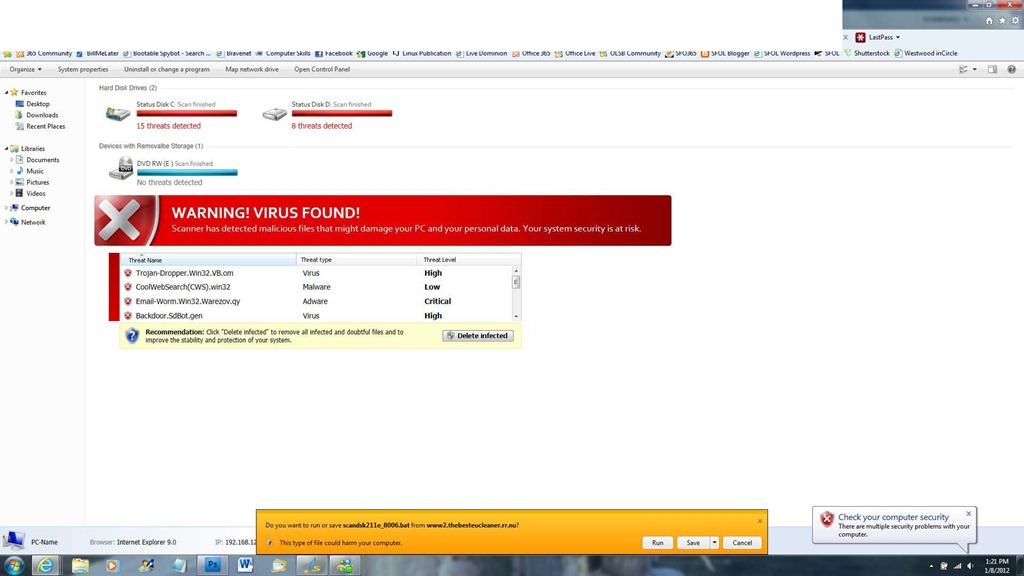This screenshot has width=1024, height=576.
Task: Click the Disk D drive icon
Action: [274, 114]
